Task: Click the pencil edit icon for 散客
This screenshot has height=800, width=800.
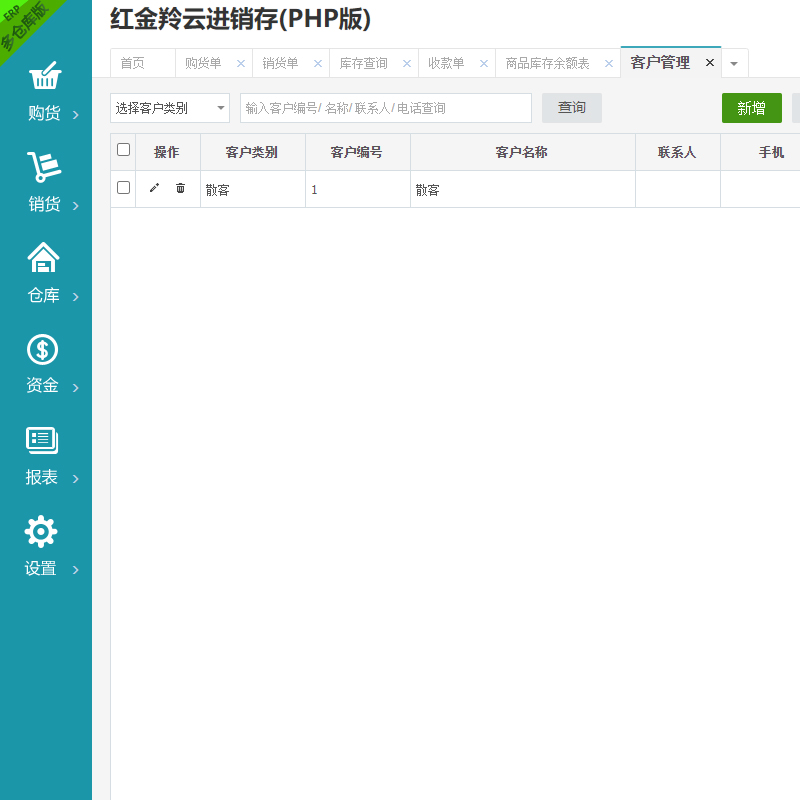Action: point(154,188)
